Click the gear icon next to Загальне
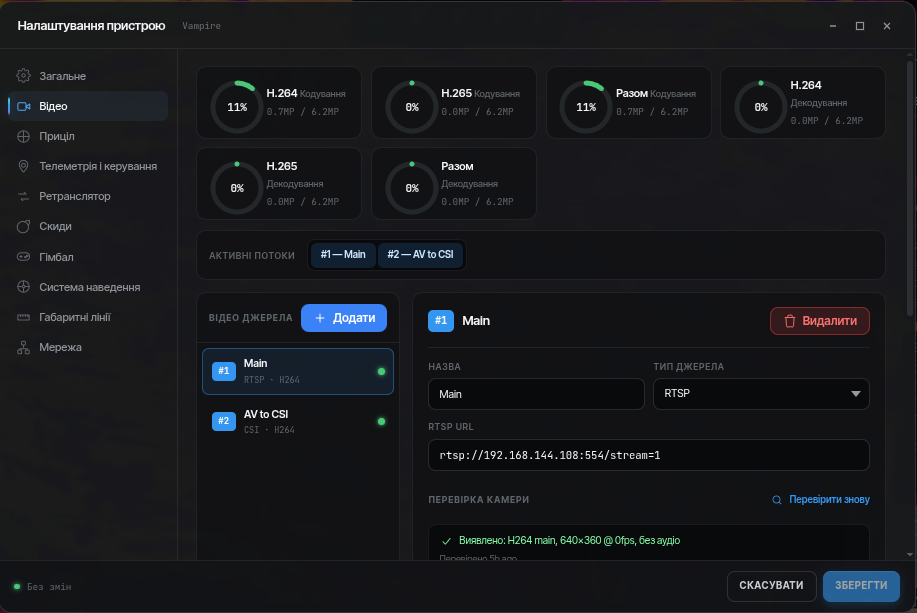The image size is (917, 613). pos(23,75)
